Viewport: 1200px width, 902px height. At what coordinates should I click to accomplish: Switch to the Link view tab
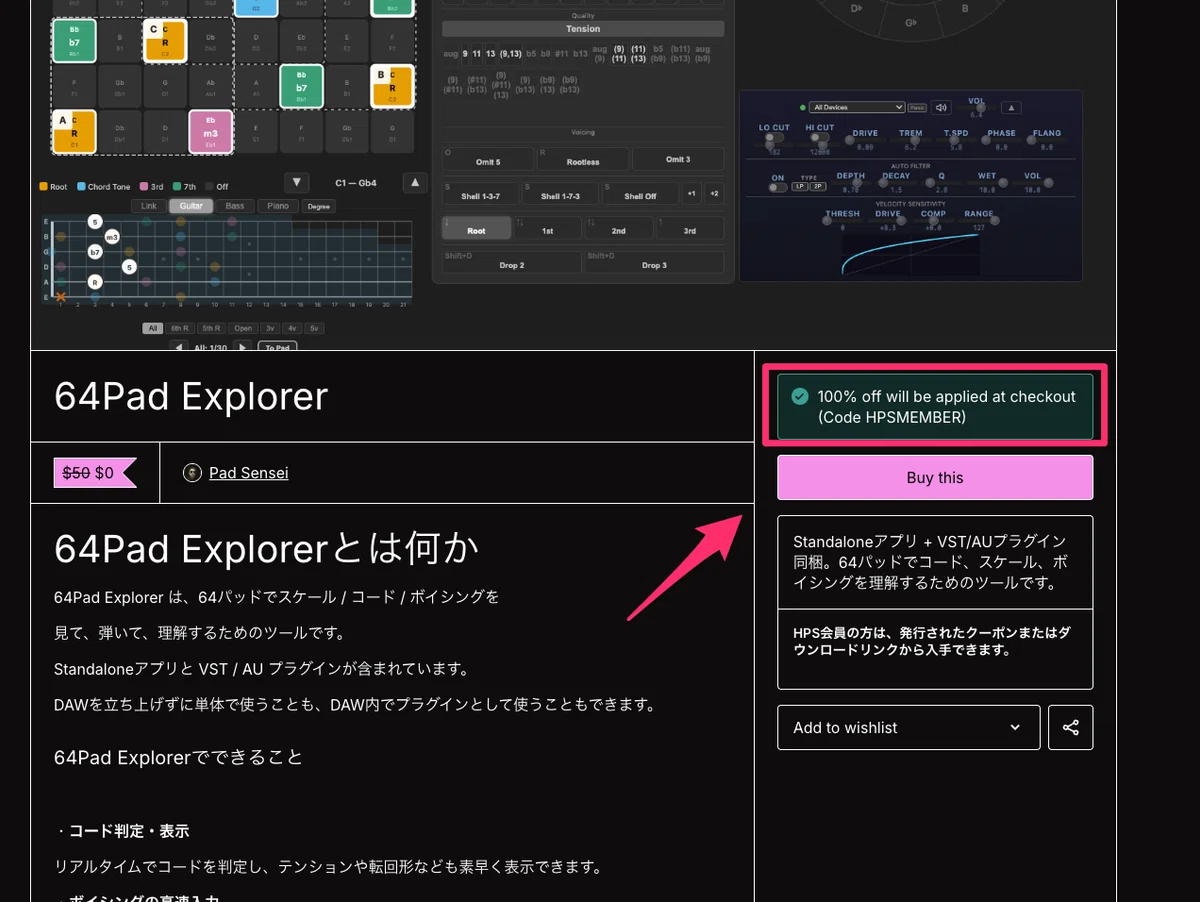pyautogui.click(x=149, y=206)
